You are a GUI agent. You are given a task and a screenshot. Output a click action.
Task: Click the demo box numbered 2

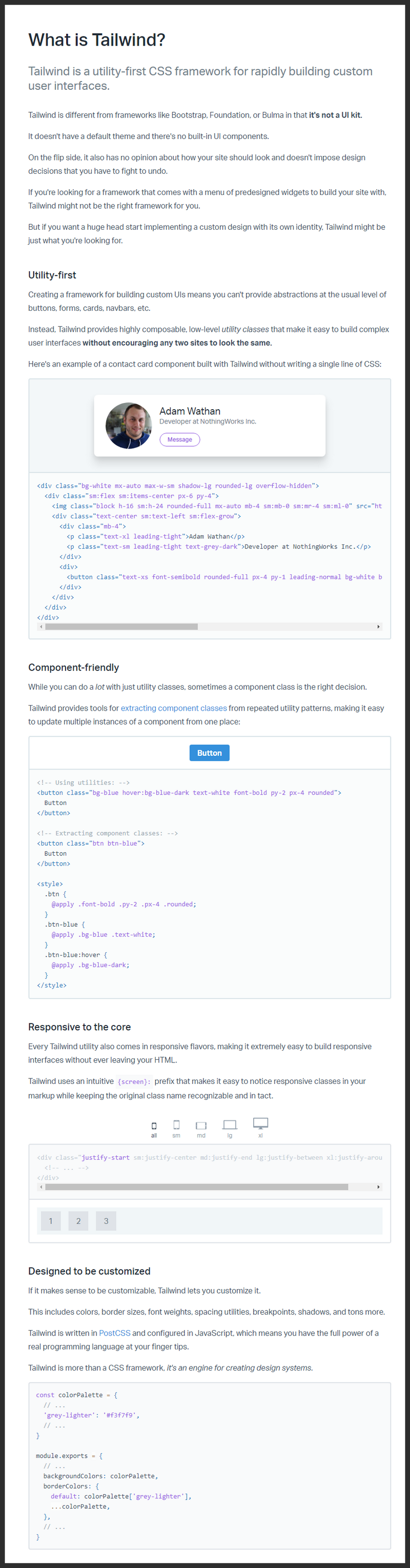[78, 1220]
